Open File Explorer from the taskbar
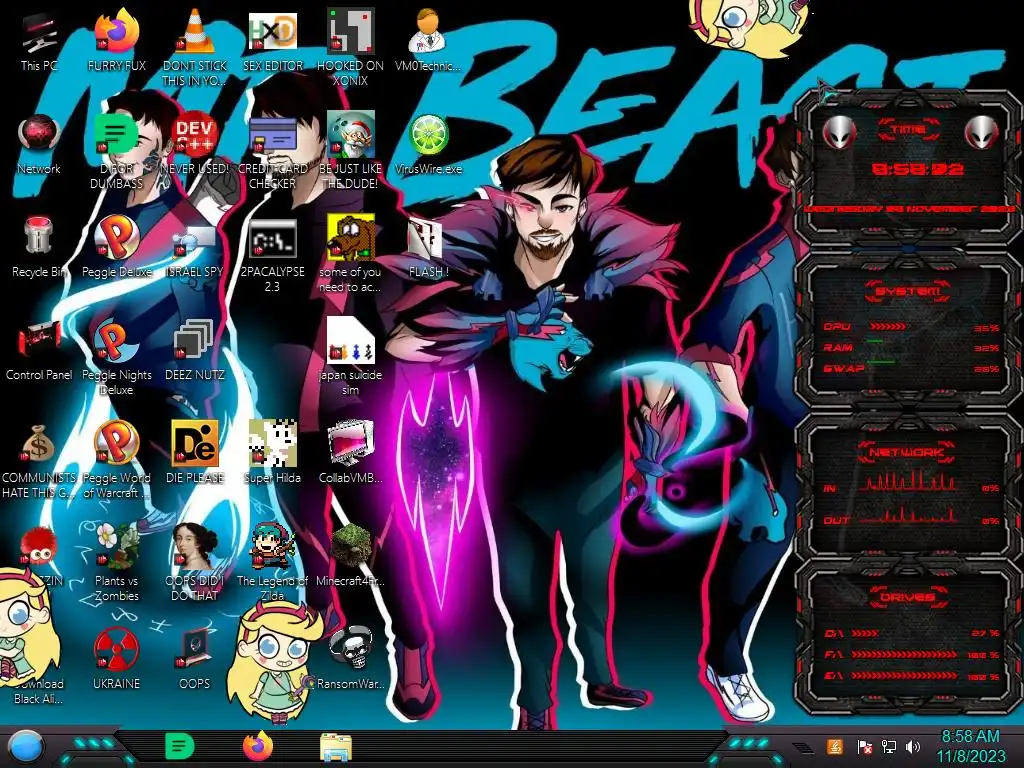Screen dimensions: 1024x768 pos(336,747)
